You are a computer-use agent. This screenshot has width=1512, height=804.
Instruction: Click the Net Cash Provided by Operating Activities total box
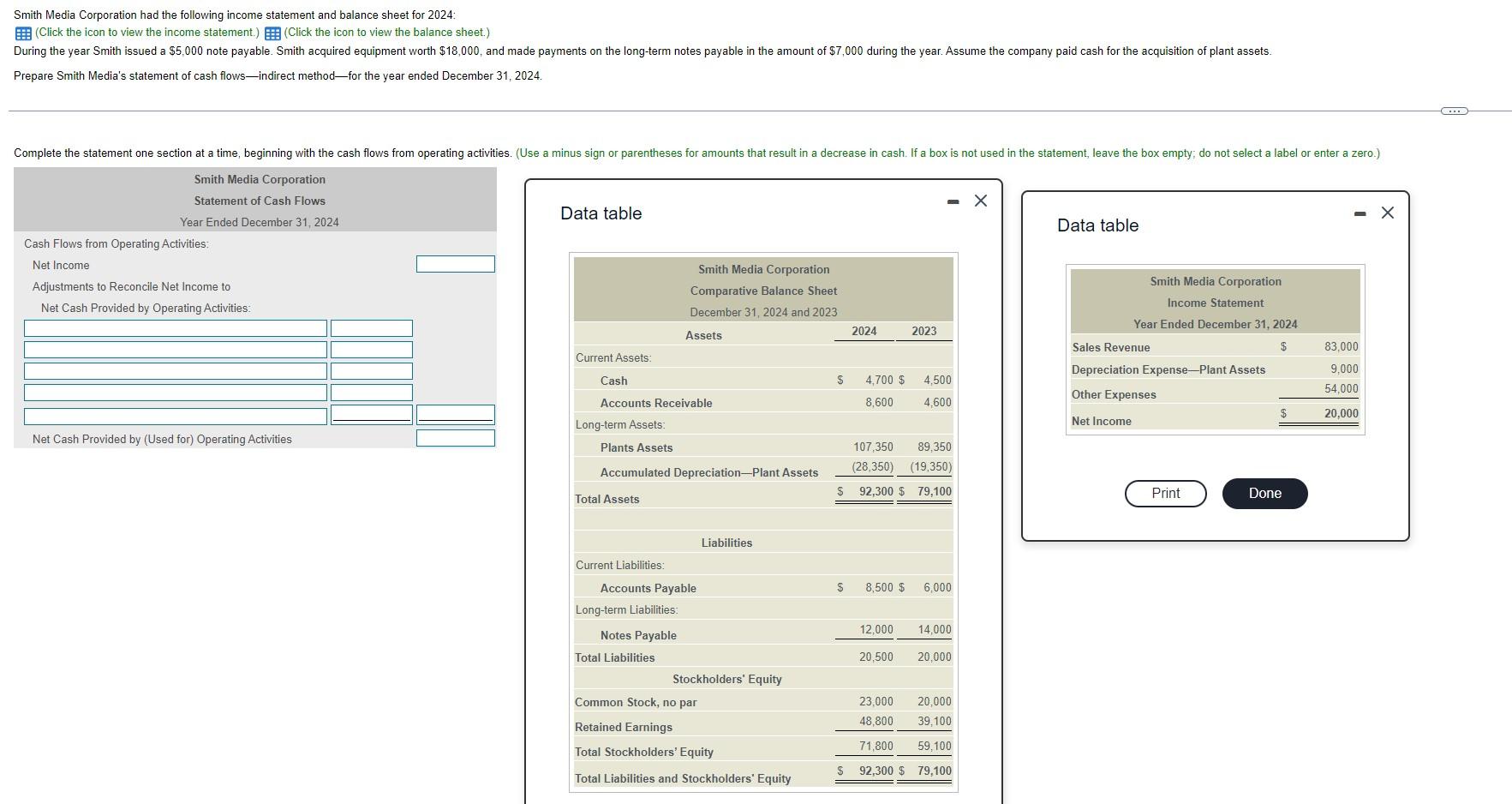click(x=456, y=438)
